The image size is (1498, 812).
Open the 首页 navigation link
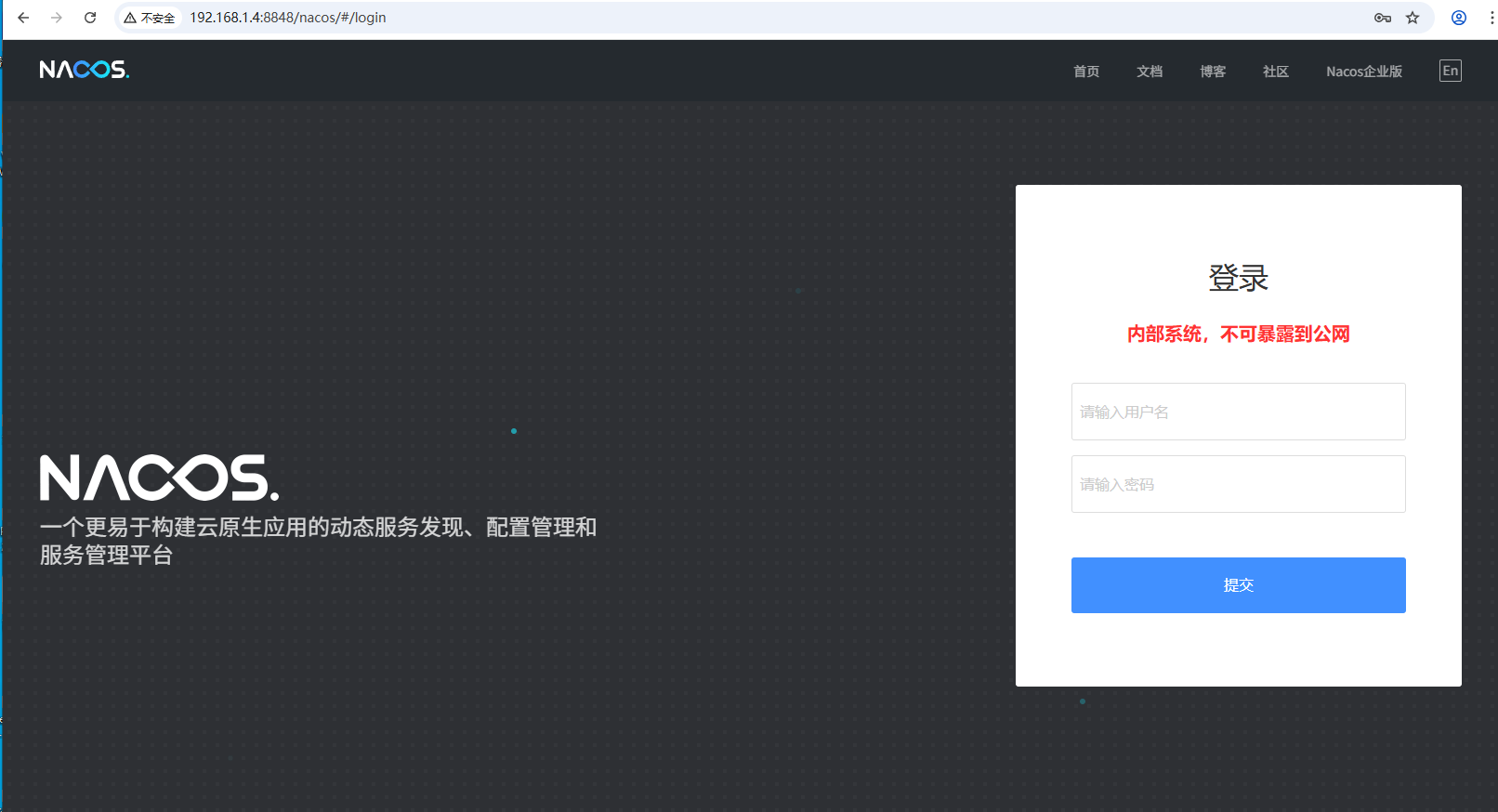click(1086, 72)
